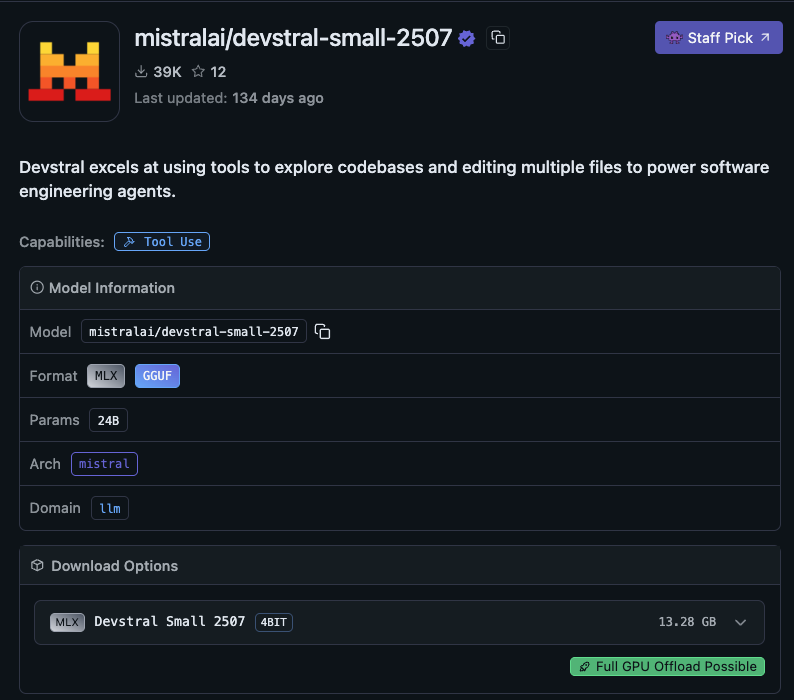Copy the model identifier in Model Information
The width and height of the screenshot is (794, 700).
(x=323, y=331)
